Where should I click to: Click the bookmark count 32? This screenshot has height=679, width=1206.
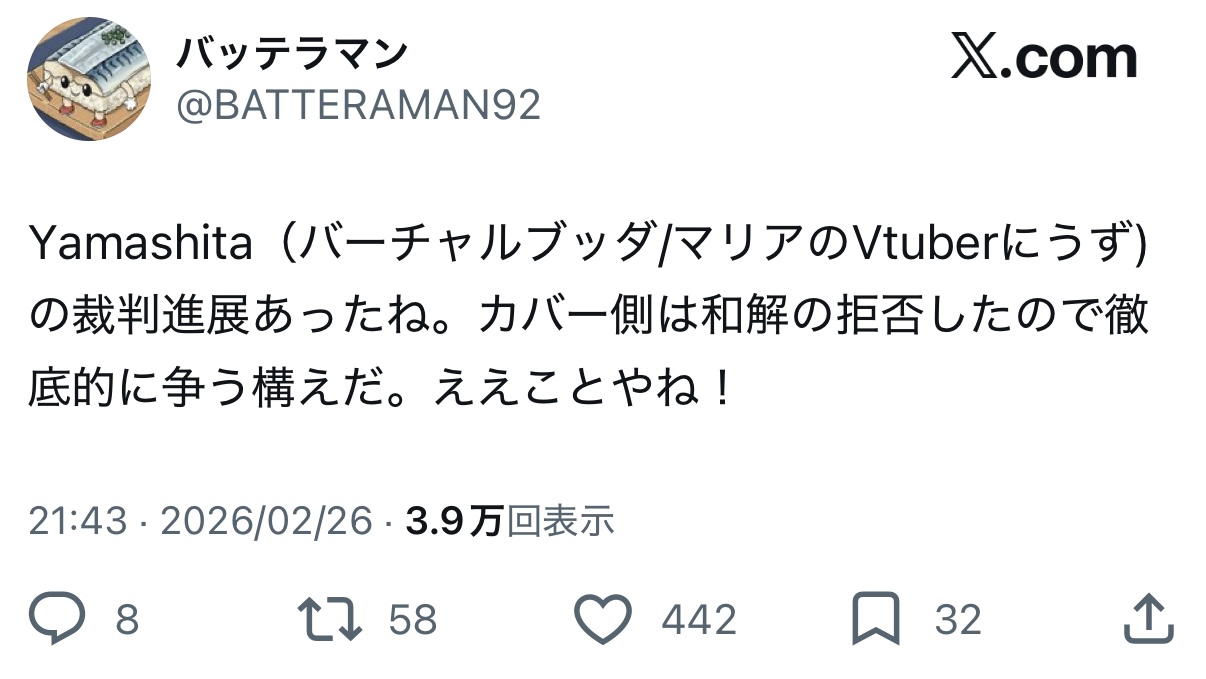point(958,621)
